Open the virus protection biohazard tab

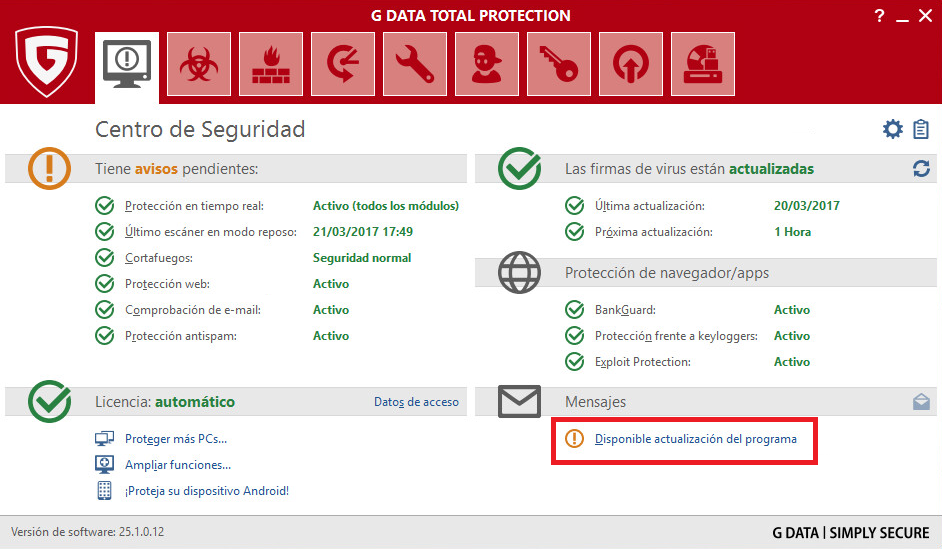[x=199, y=65]
